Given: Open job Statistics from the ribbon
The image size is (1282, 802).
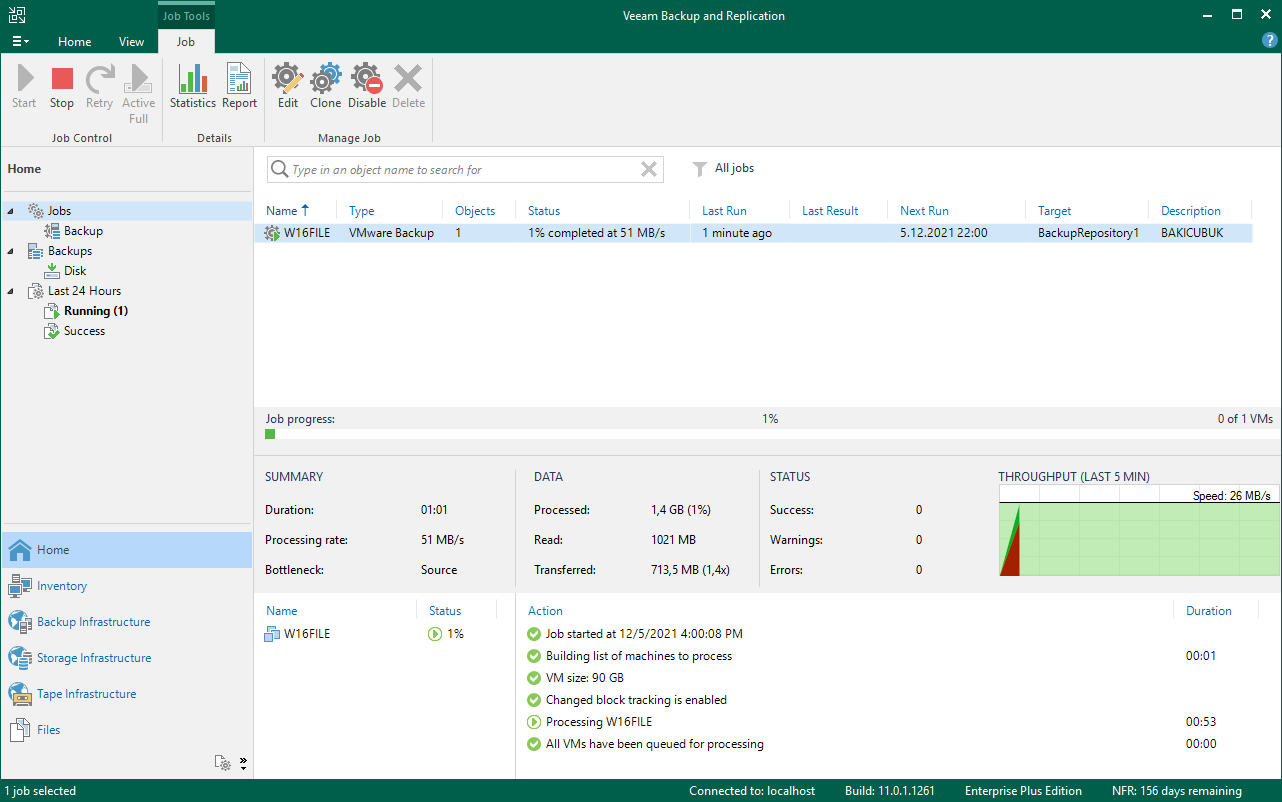Looking at the screenshot, I should point(192,86).
